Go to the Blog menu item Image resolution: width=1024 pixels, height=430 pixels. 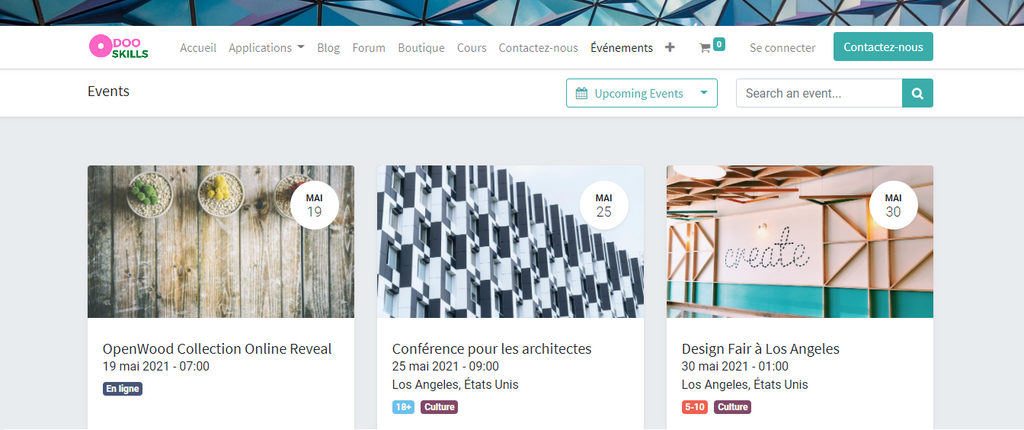pos(328,47)
